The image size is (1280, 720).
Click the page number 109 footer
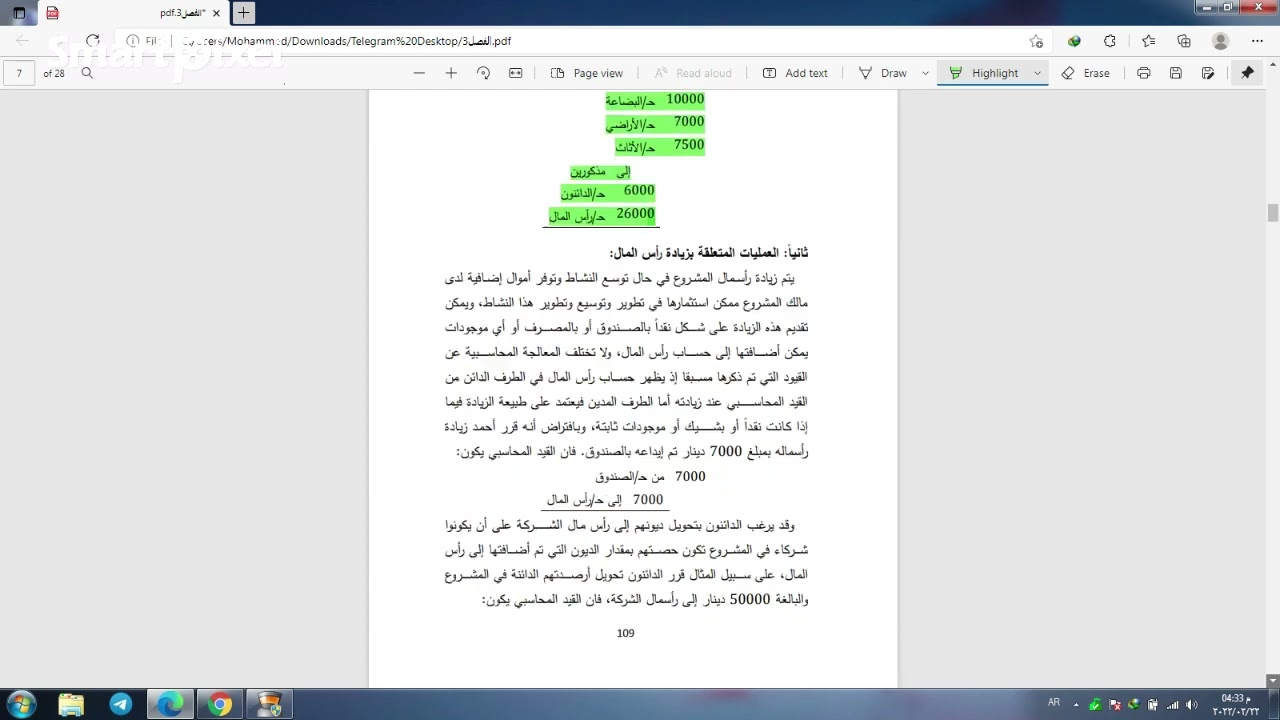click(626, 633)
